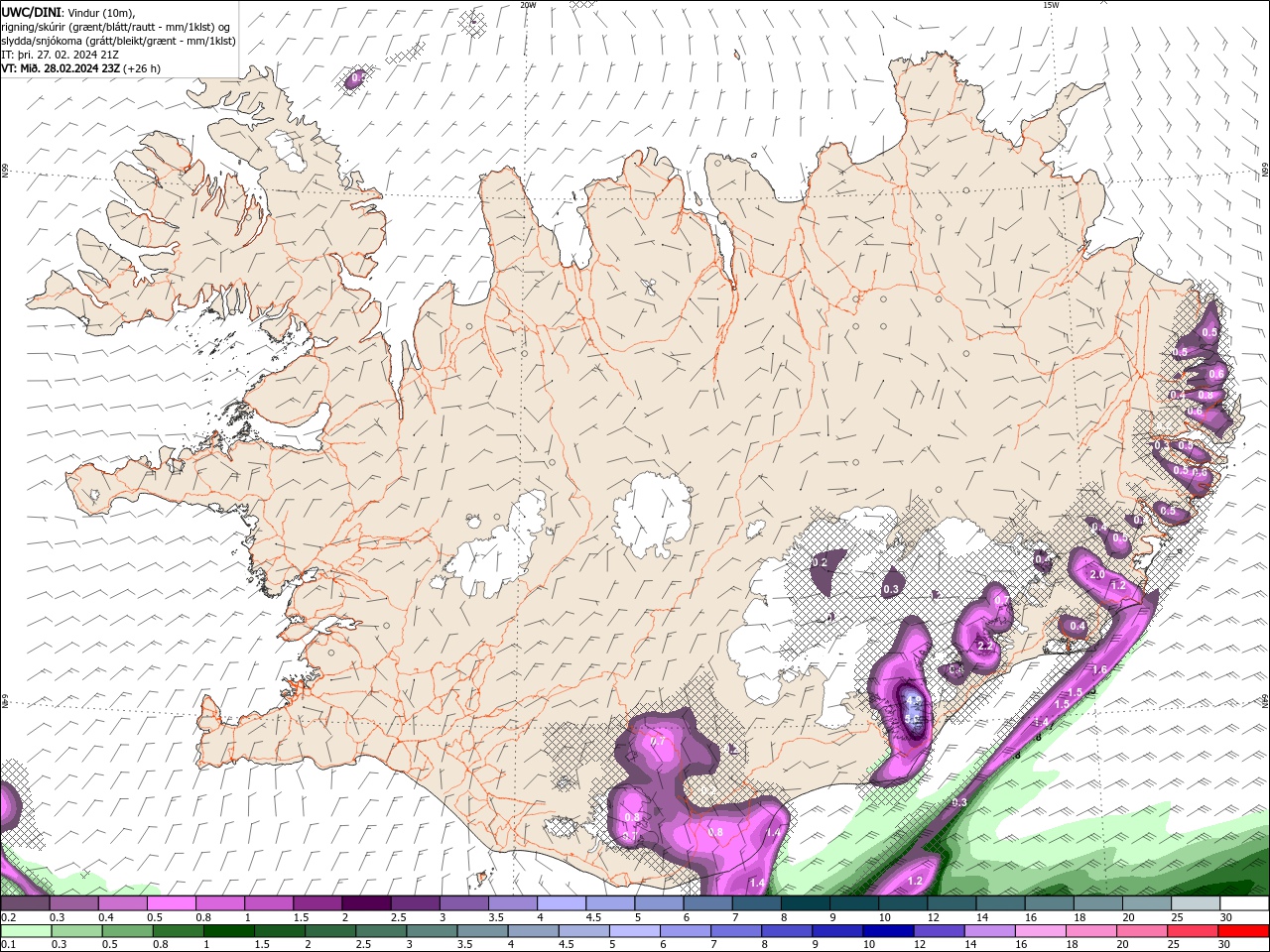Viewport: 1270px width, 952px height.
Task: Select the darkest purple swatch in the upper legend
Action: tap(364, 903)
